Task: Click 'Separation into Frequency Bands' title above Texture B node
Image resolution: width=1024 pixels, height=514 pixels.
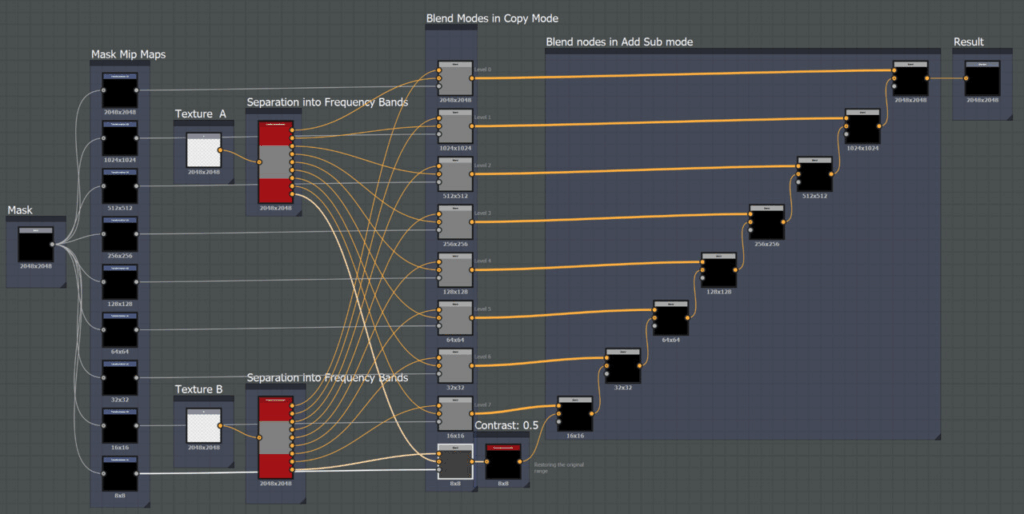Action: [327, 377]
